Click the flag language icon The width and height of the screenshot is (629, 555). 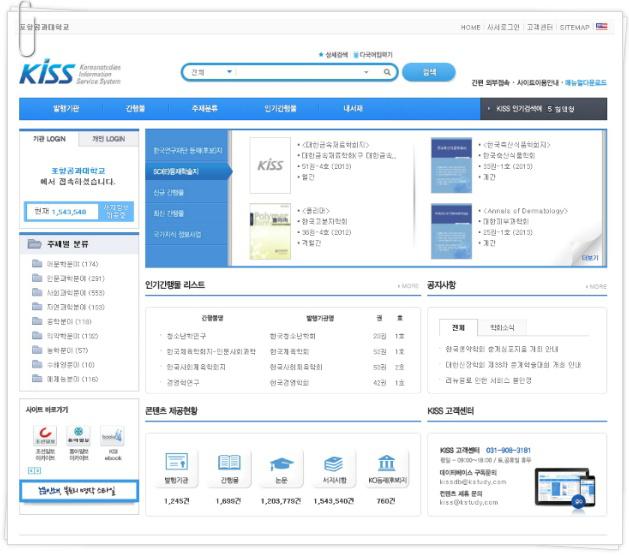point(601,26)
